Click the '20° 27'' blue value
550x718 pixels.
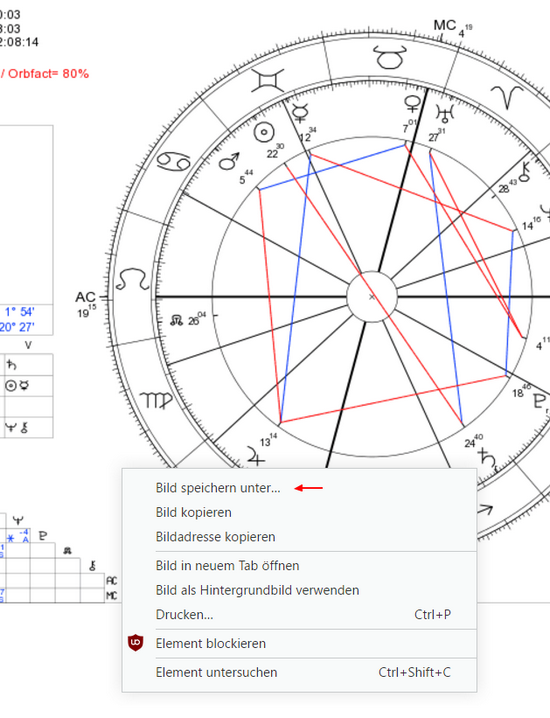click(17, 327)
